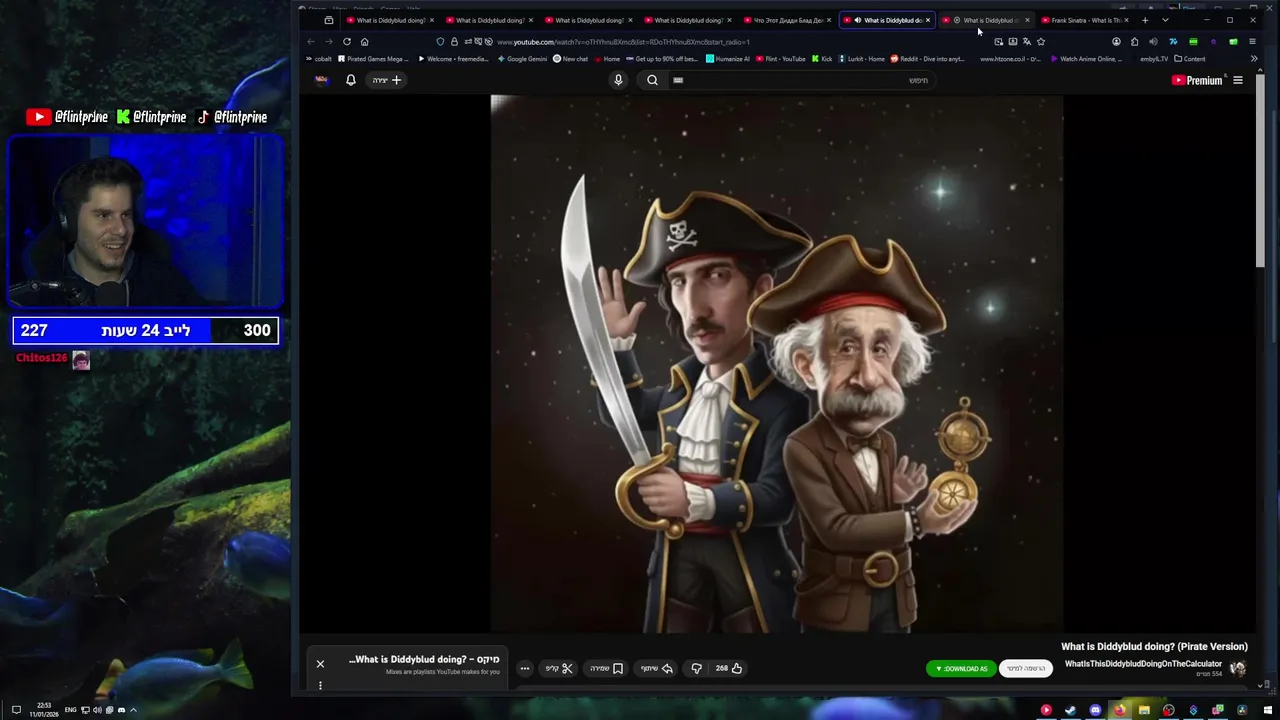Screen dimensions: 1280x720
Task: Share the video
Action: 657,668
